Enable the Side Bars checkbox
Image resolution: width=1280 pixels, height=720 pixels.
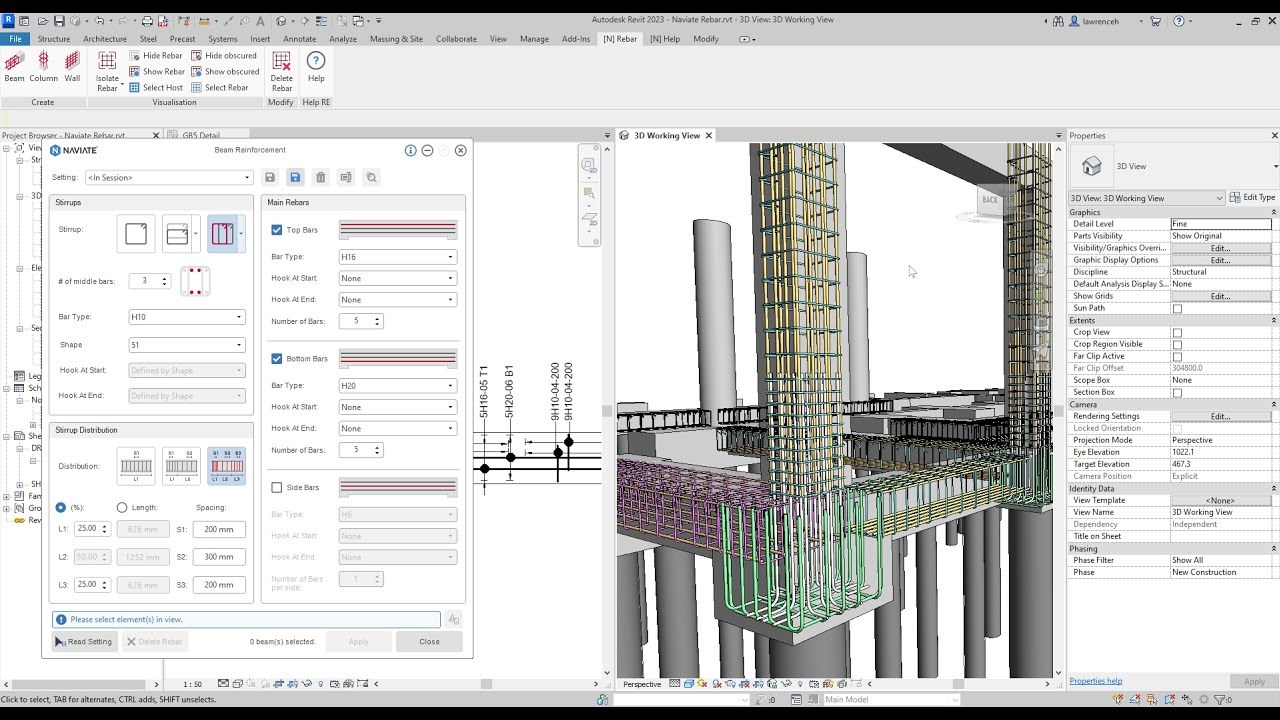(277, 488)
